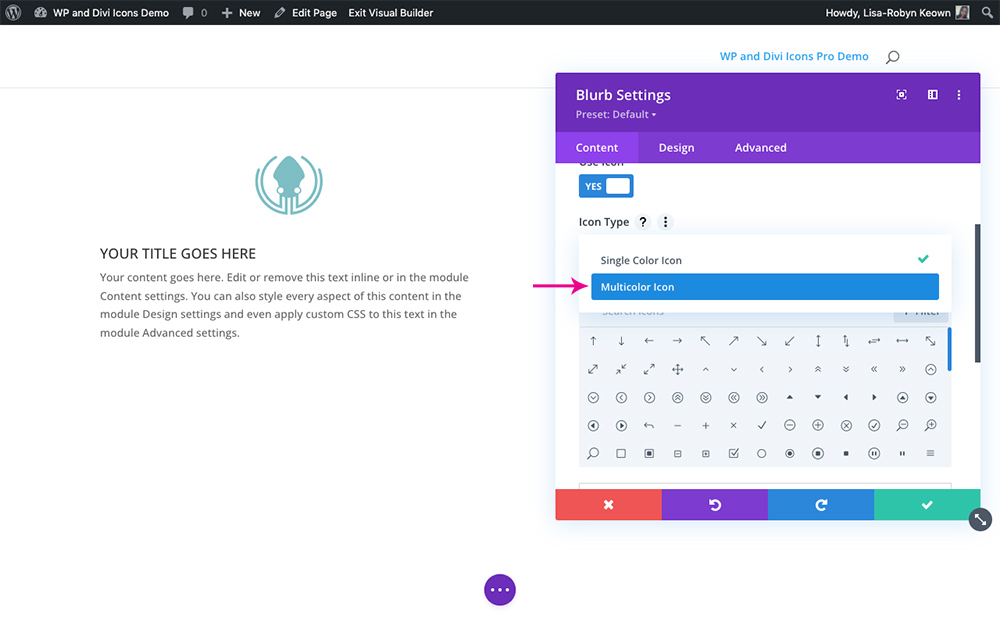Toggle the Use Icon YES switch

pyautogui.click(x=606, y=186)
